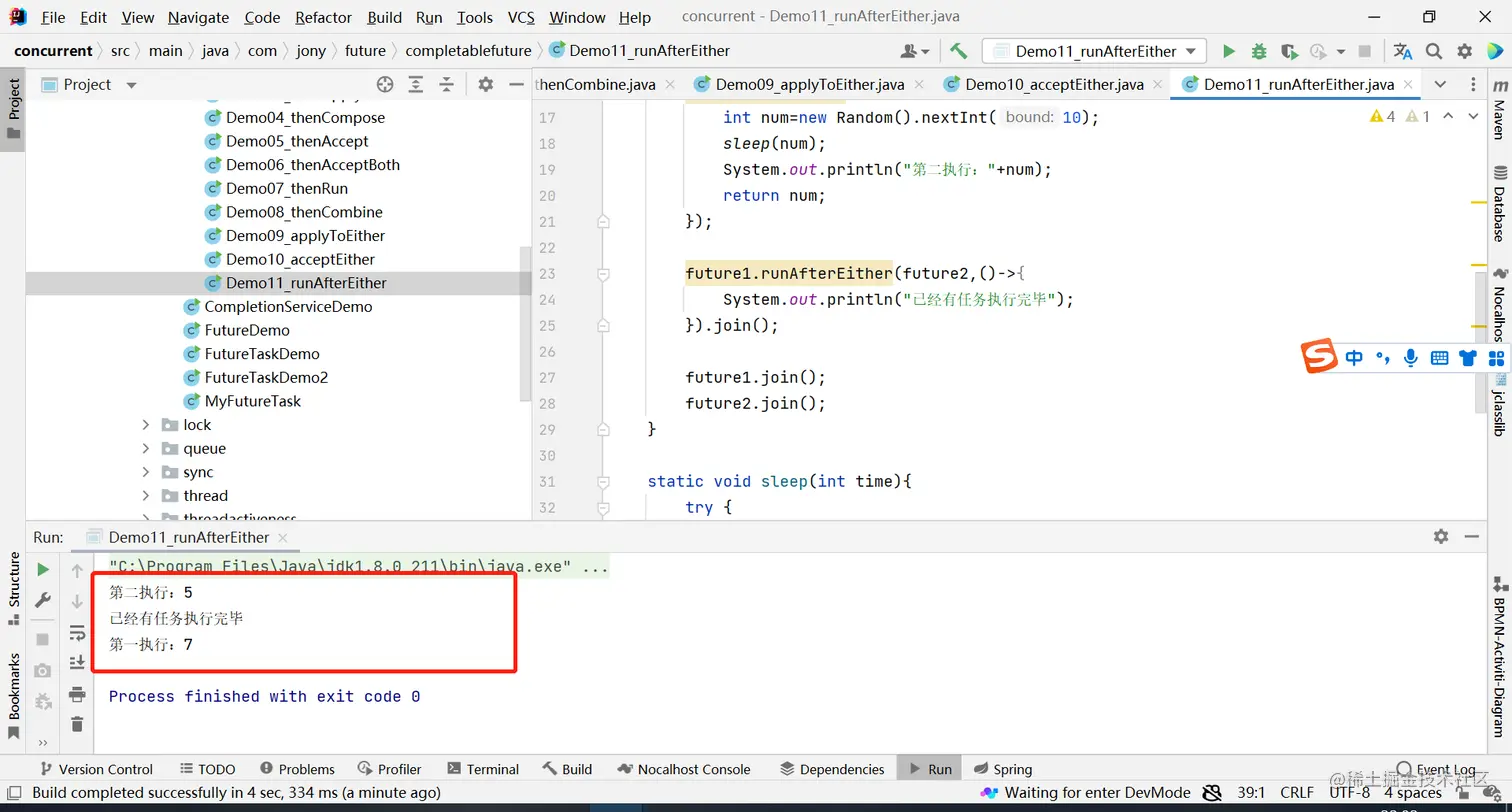Viewport: 1512px width, 812px height.
Task: Expand more Run panel sidebar actions
Action: tap(43, 742)
